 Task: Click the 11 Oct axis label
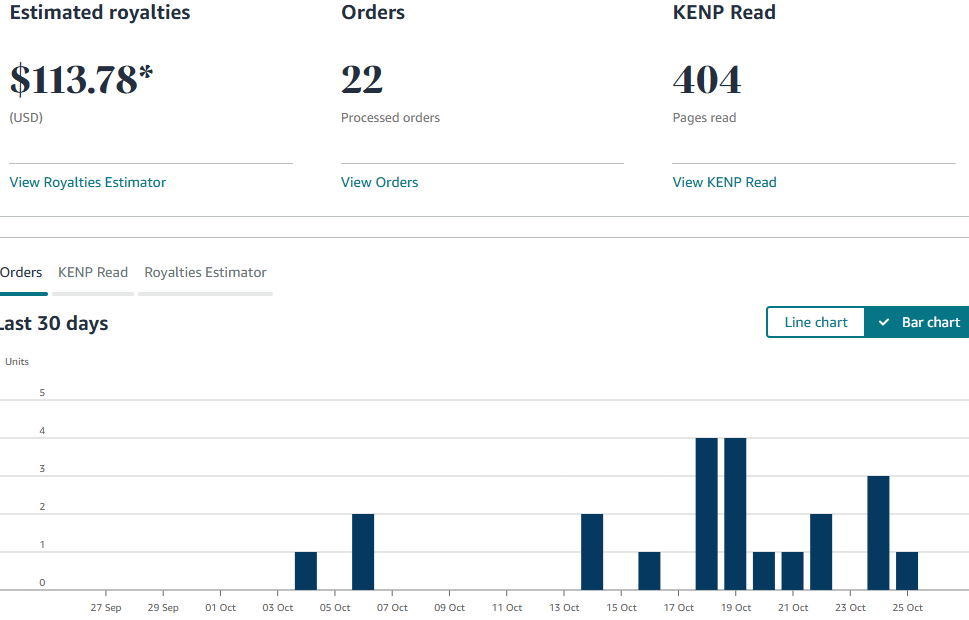coord(507,608)
